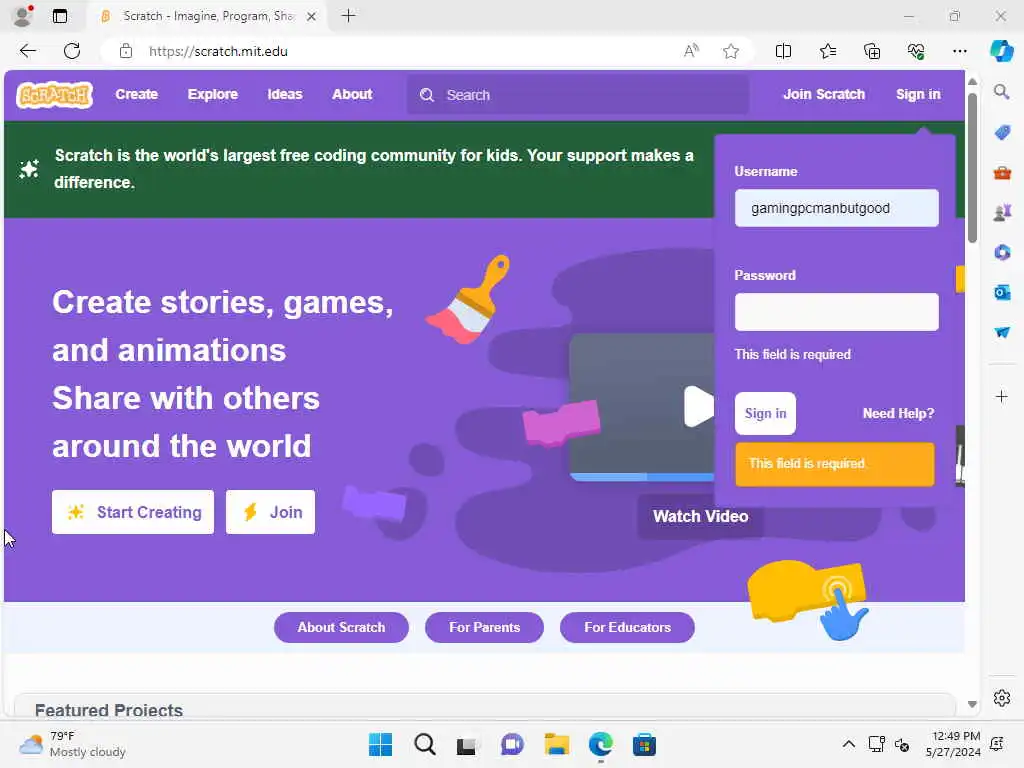Open a new browser tab
The image size is (1024, 768).
coord(349,16)
